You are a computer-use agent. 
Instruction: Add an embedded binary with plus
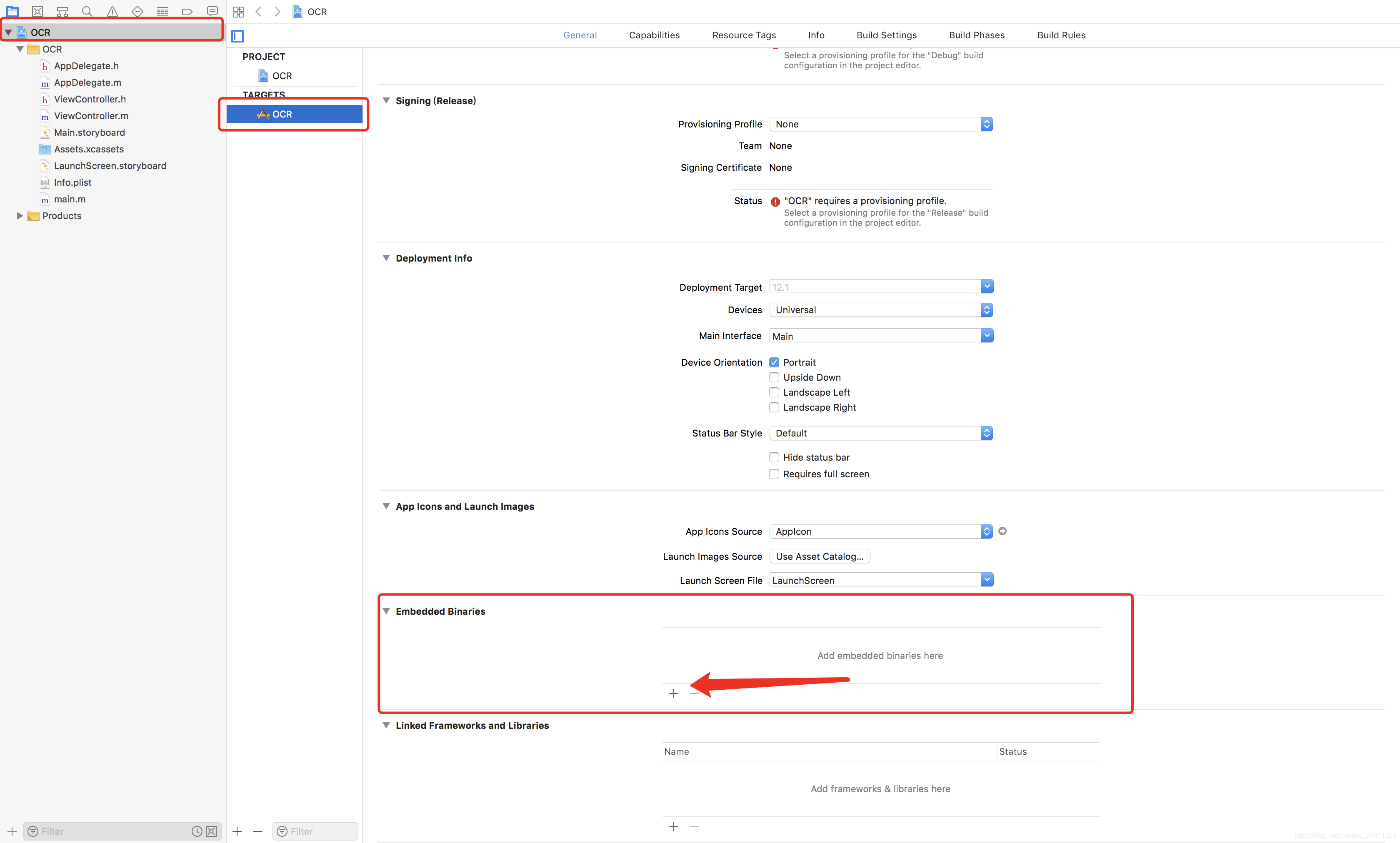click(x=674, y=693)
